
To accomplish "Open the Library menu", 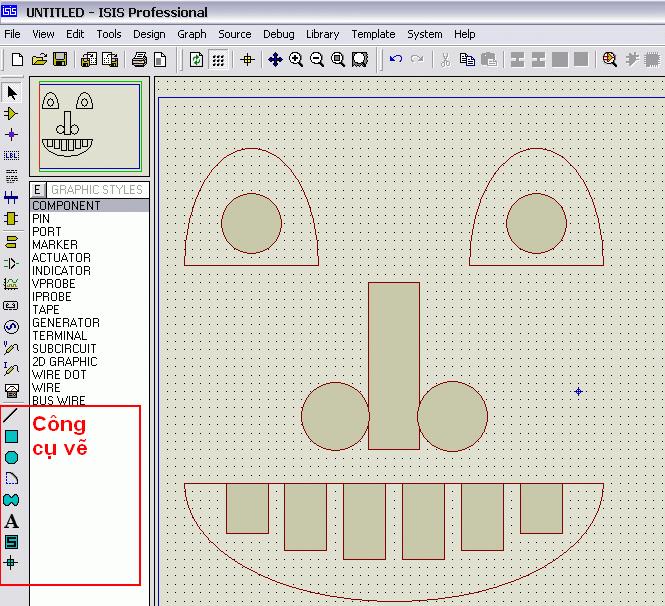I will [322, 34].
